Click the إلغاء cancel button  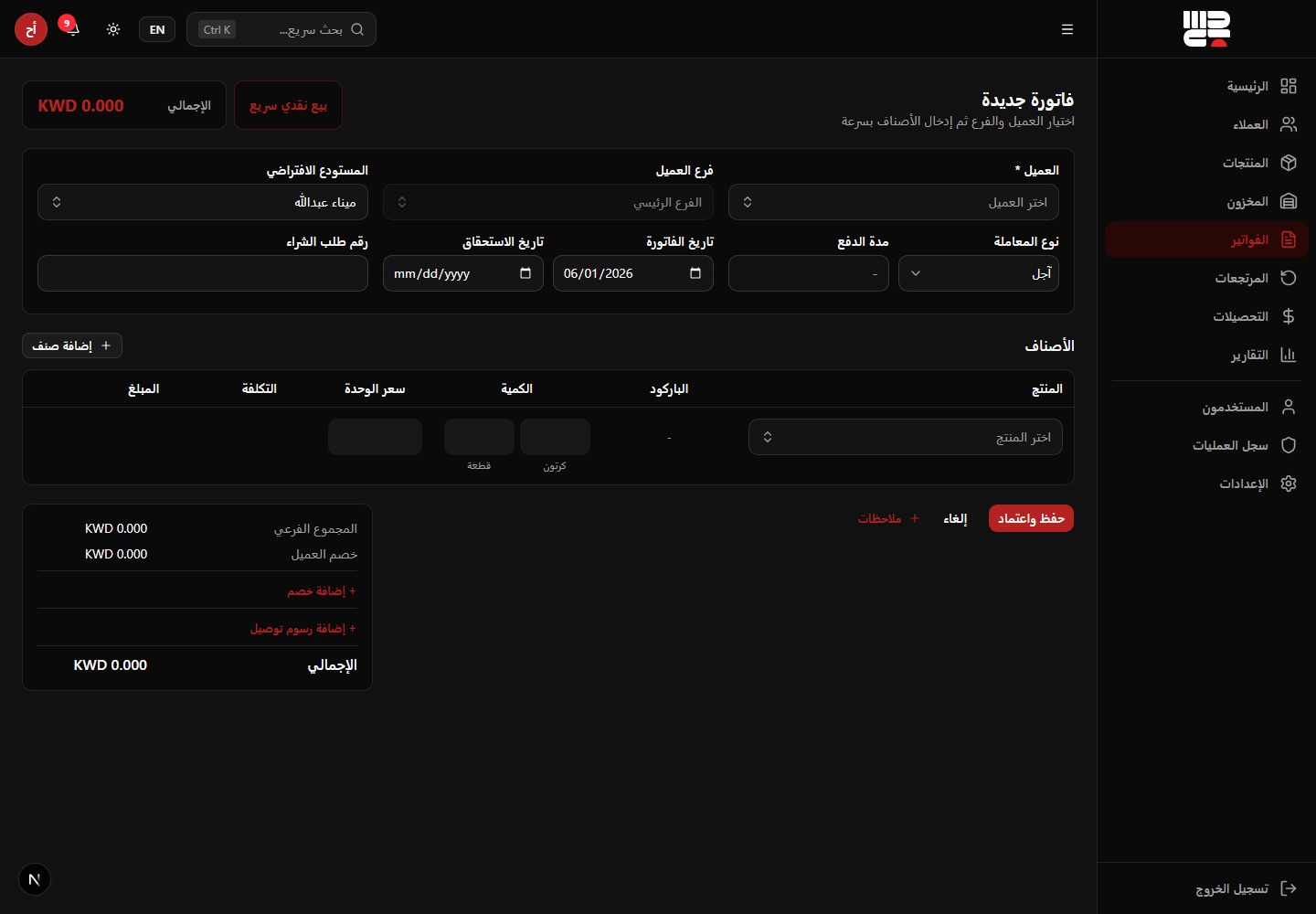[955, 518]
